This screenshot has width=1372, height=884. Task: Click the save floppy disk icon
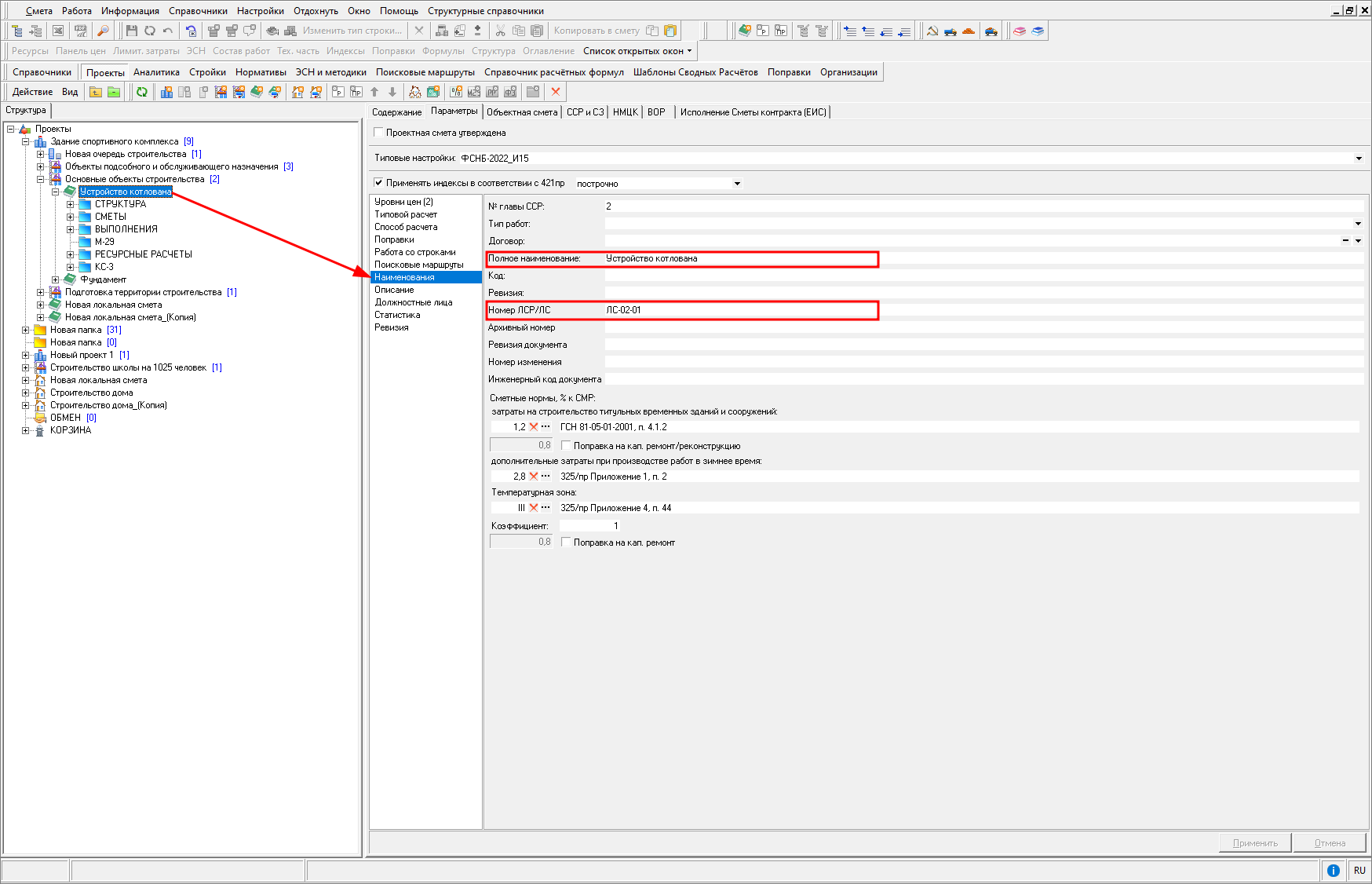[132, 31]
